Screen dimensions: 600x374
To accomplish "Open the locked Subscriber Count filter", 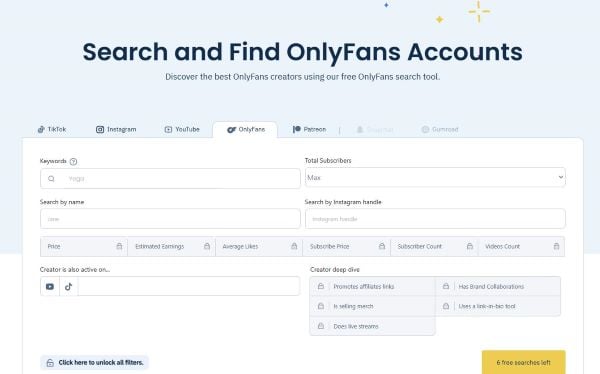I will tap(434, 247).
